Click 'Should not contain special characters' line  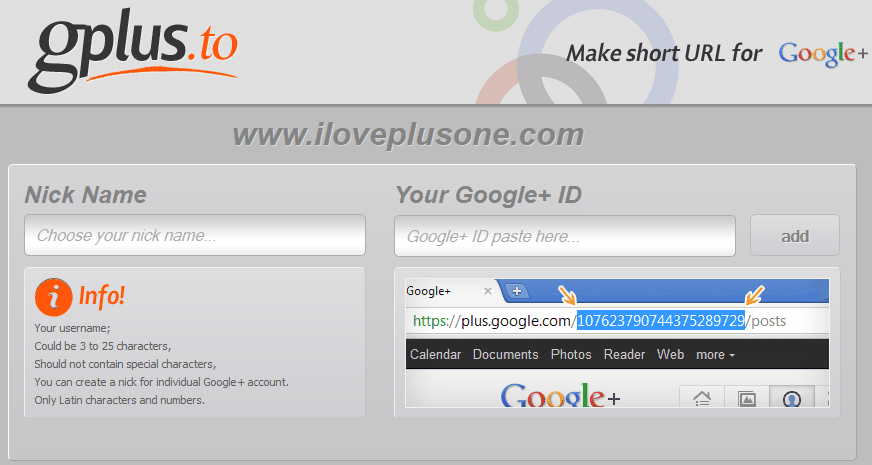click(x=125, y=364)
